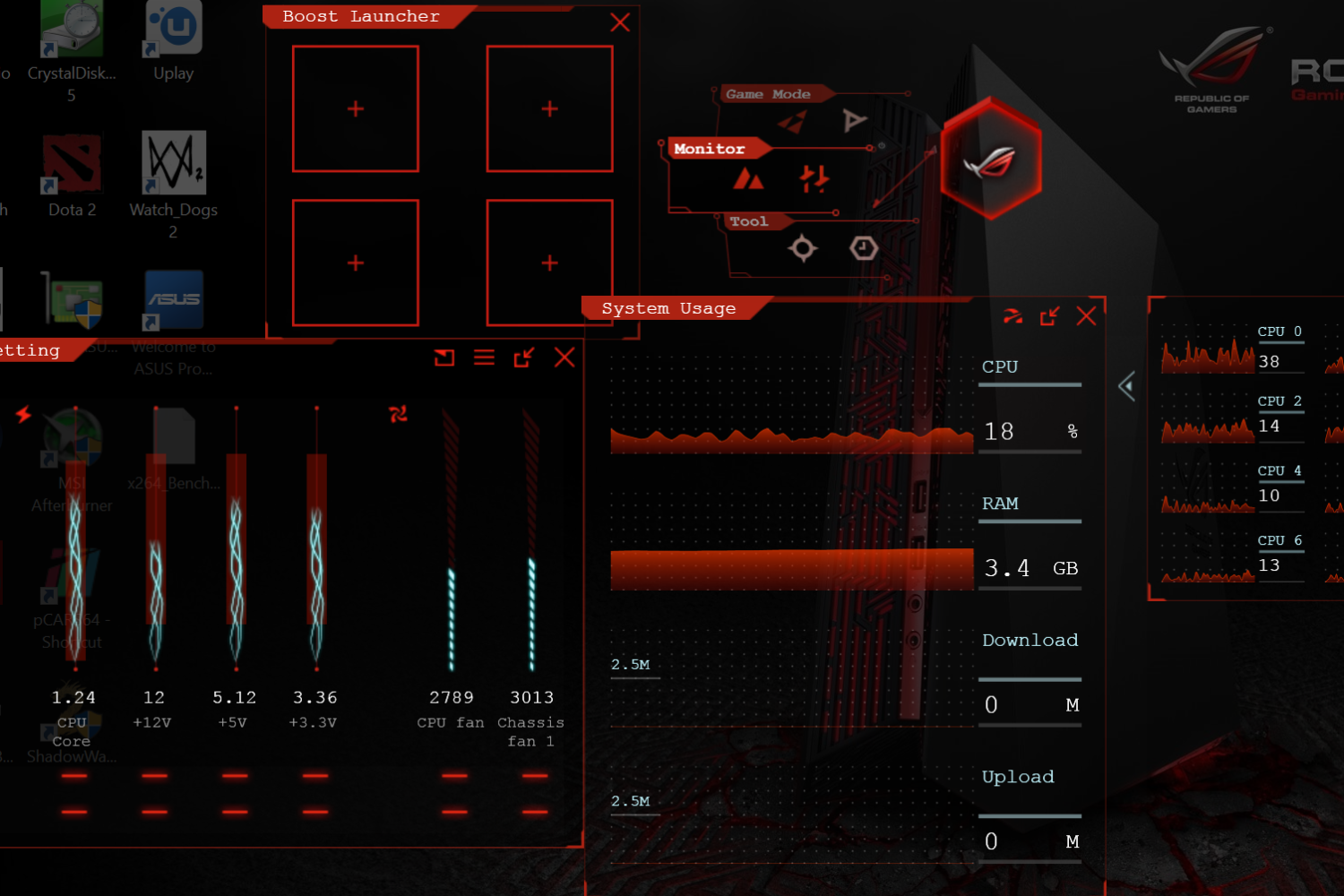
Task: Open hamburger menu in the settings panel
Action: coord(484,358)
